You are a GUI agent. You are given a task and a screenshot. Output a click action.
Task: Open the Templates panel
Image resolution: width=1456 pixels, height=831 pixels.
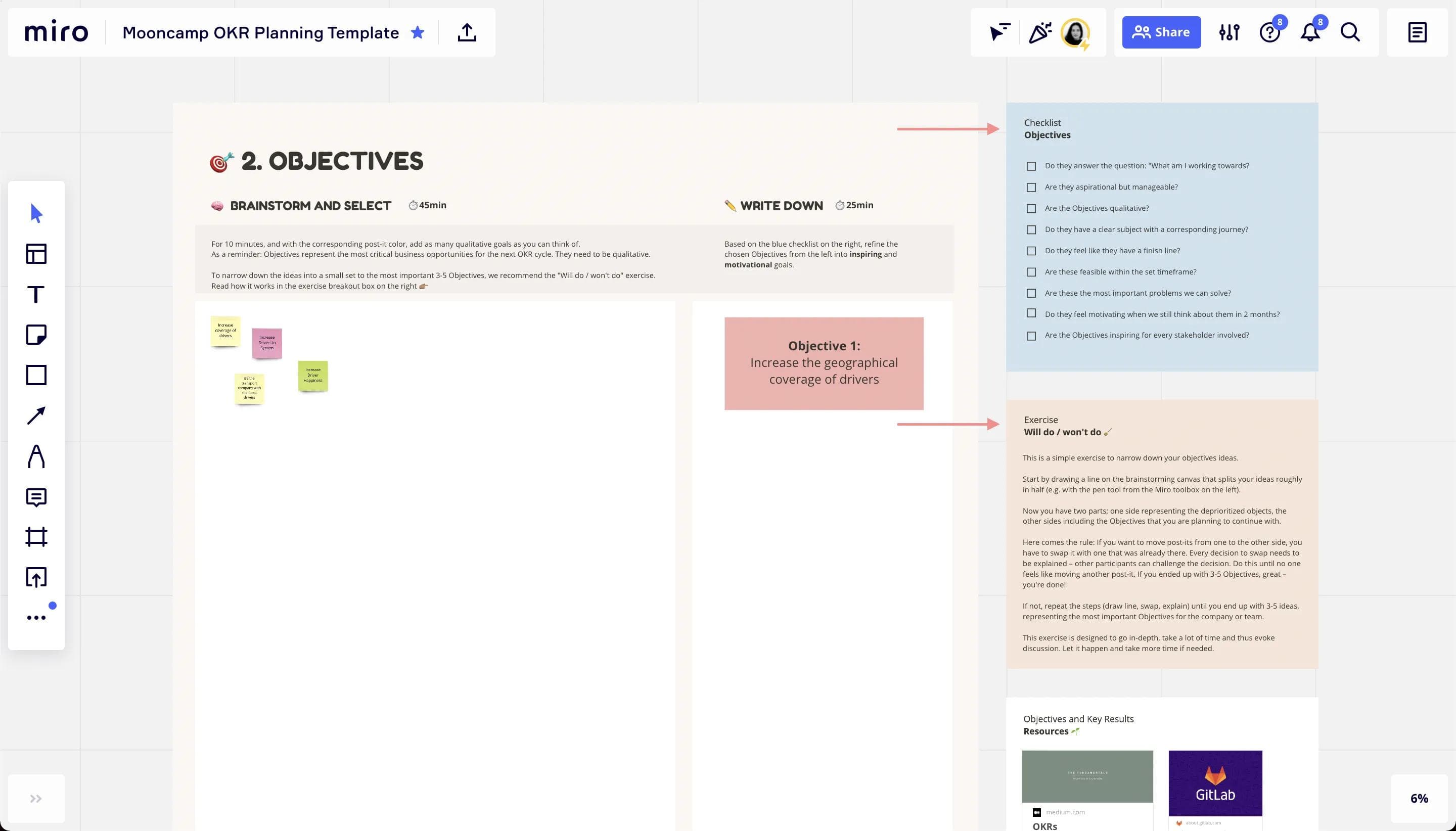[x=36, y=253]
